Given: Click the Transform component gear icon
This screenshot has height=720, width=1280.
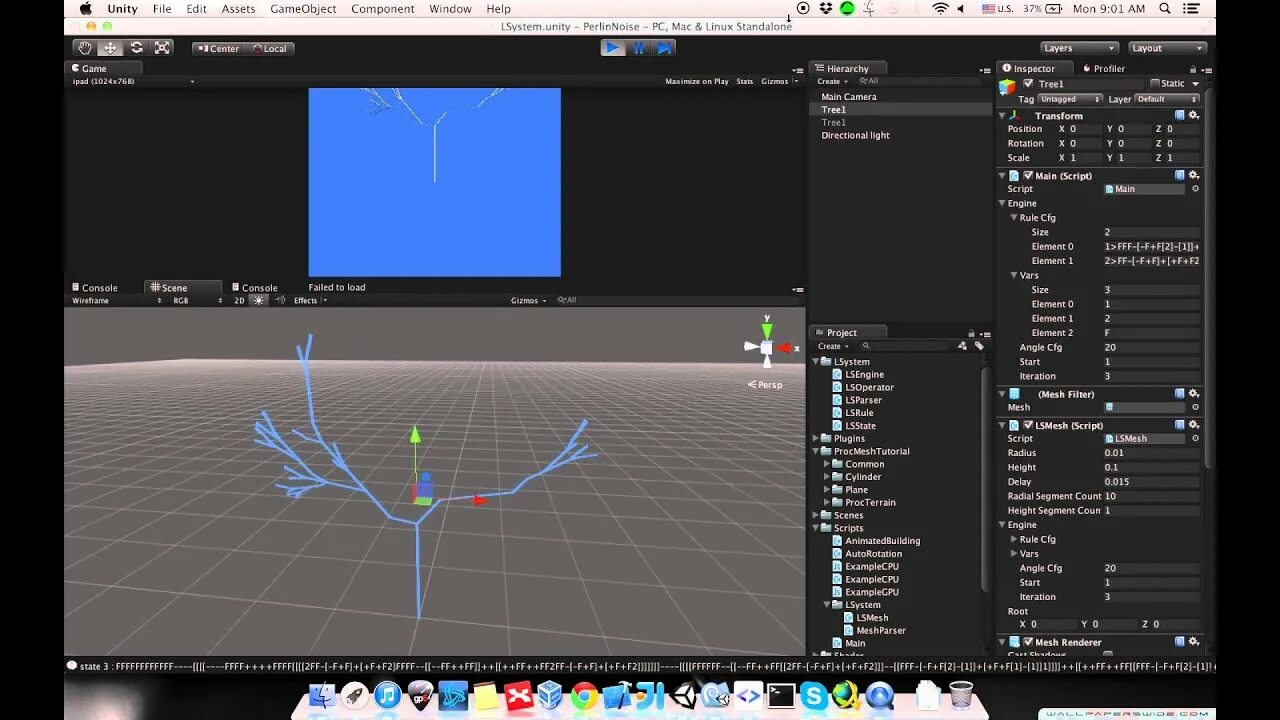Looking at the screenshot, I should [1193, 115].
